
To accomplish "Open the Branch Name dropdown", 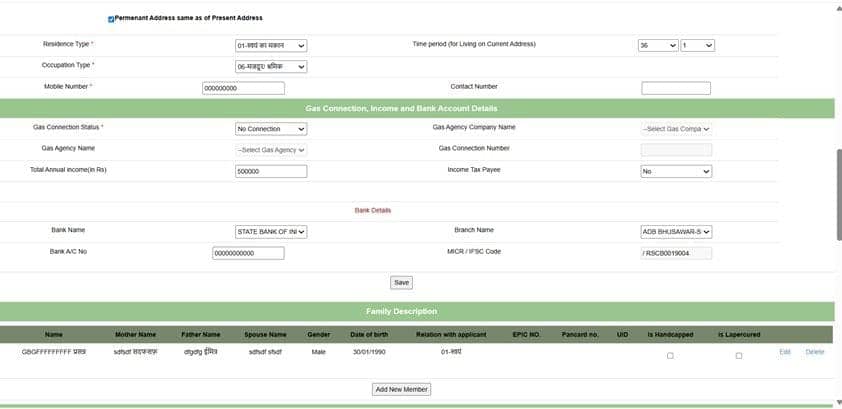I will [x=676, y=232].
